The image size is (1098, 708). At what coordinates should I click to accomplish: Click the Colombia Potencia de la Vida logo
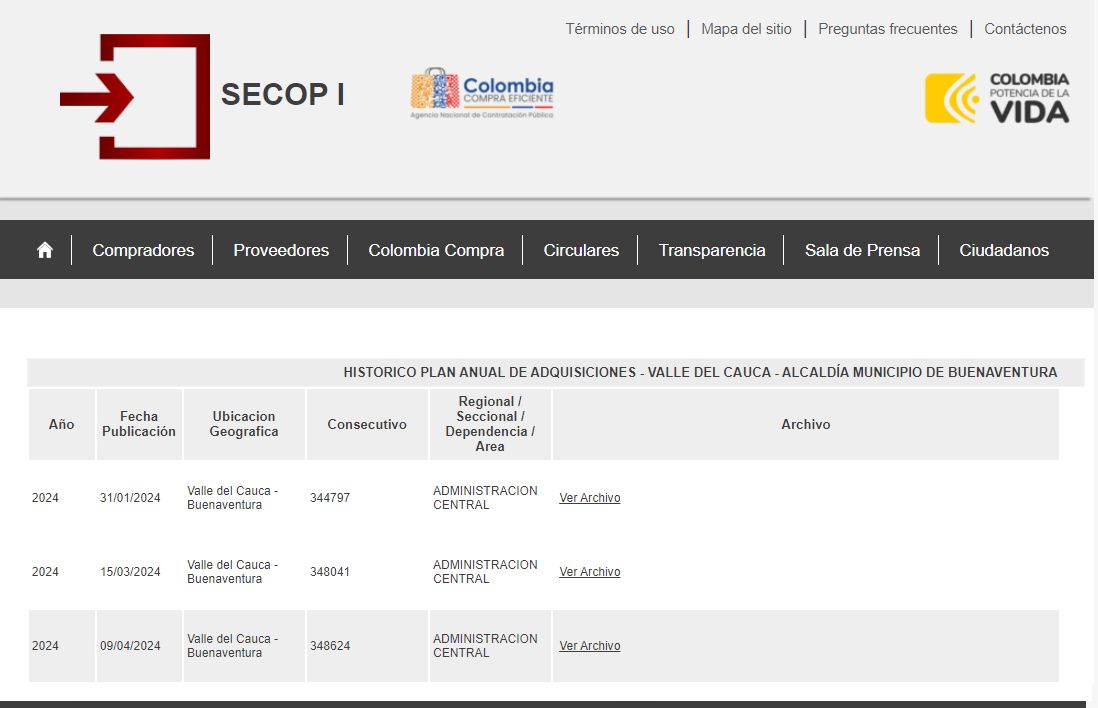pos(997,98)
